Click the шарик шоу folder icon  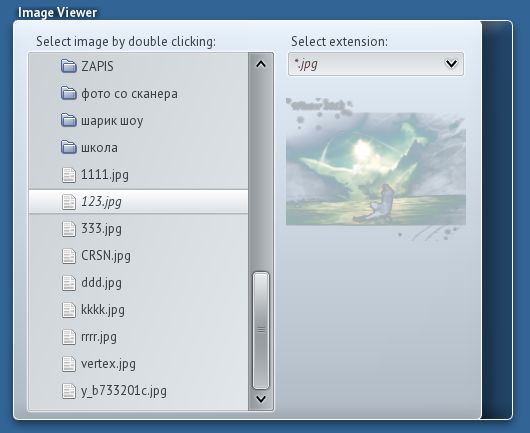click(x=69, y=120)
